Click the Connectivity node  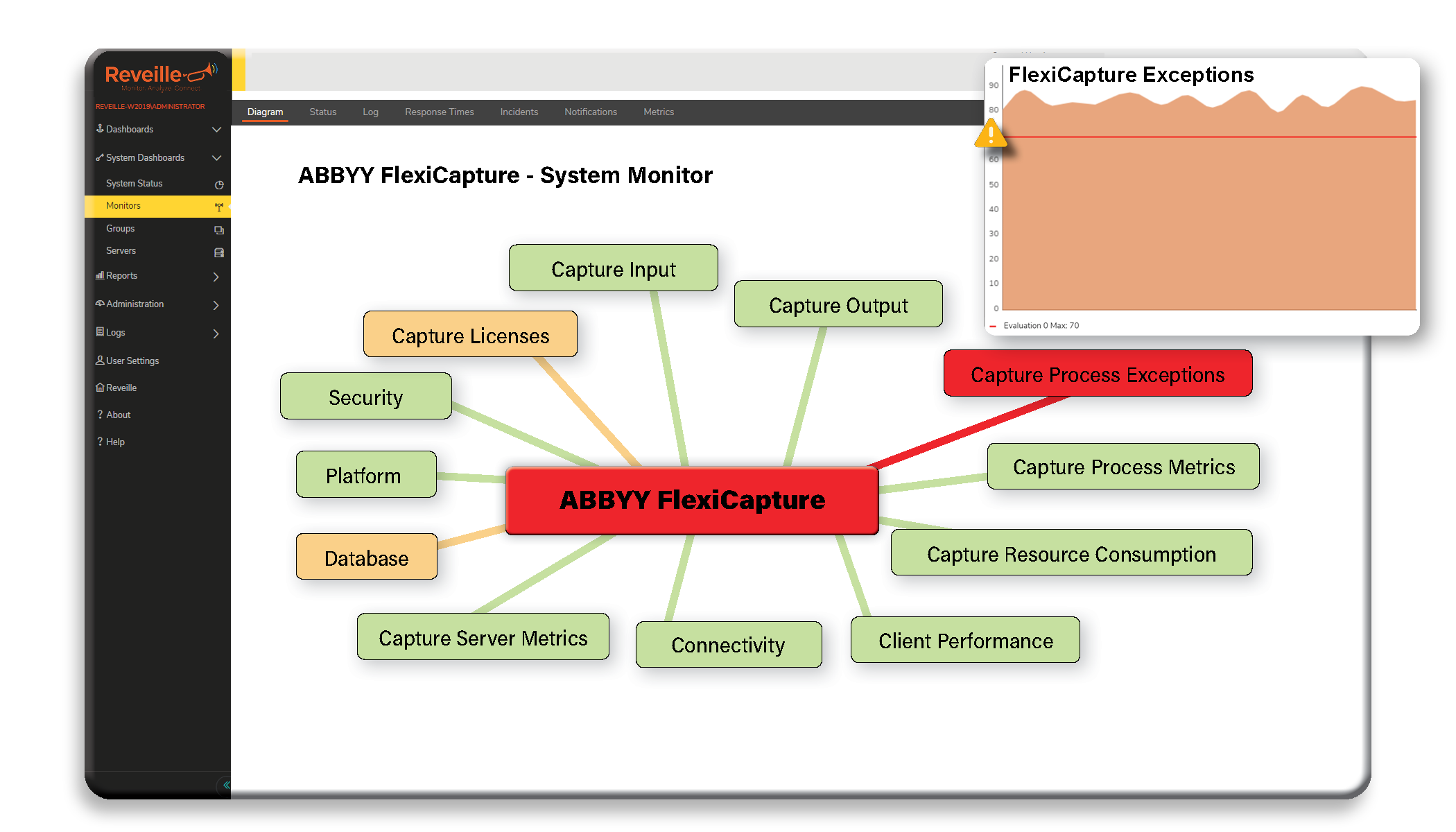point(729,645)
